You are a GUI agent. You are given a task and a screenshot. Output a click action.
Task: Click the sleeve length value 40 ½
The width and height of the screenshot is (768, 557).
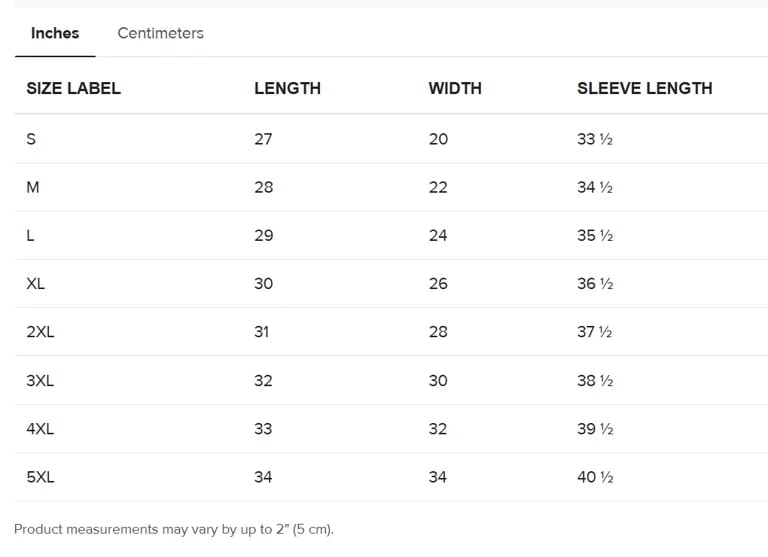[595, 477]
